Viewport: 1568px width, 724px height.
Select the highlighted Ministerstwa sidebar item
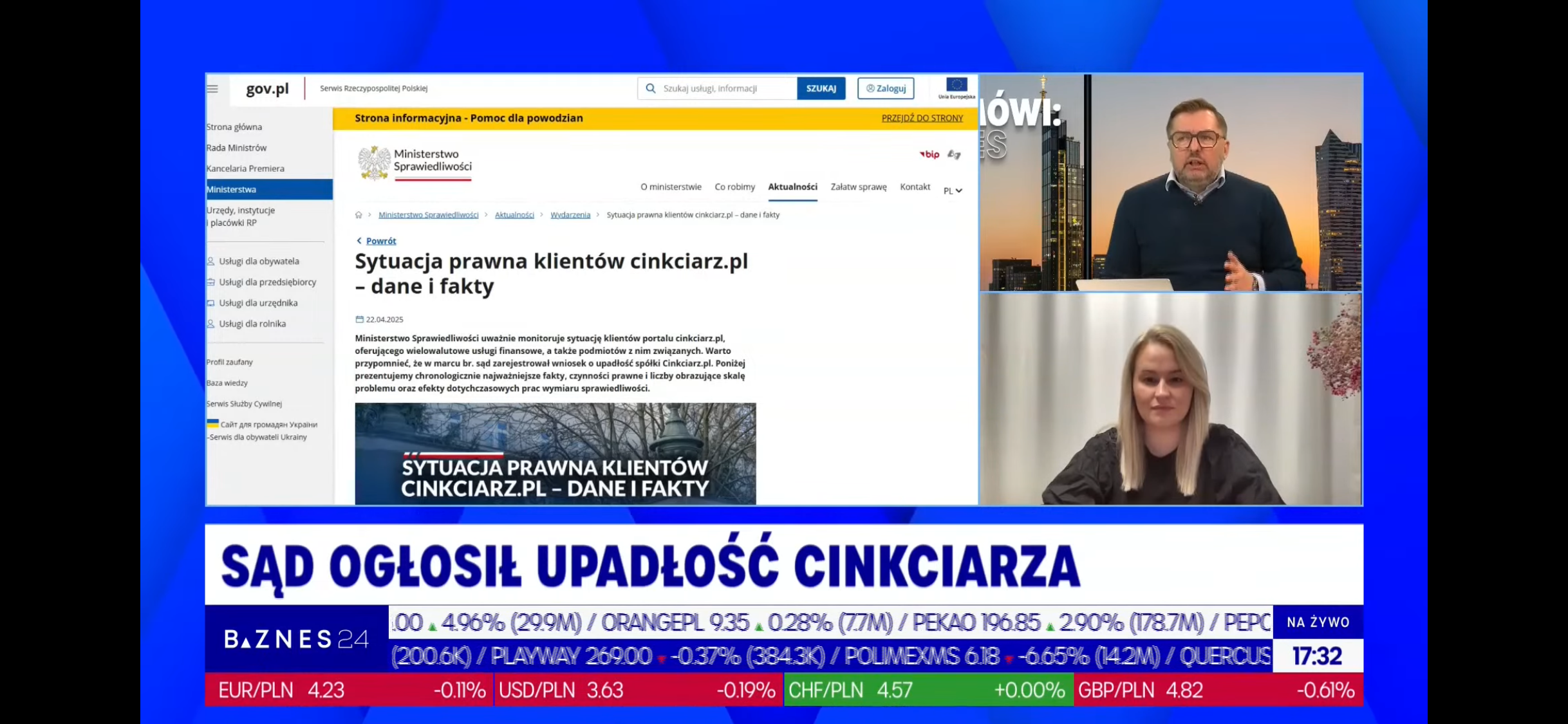coord(269,189)
